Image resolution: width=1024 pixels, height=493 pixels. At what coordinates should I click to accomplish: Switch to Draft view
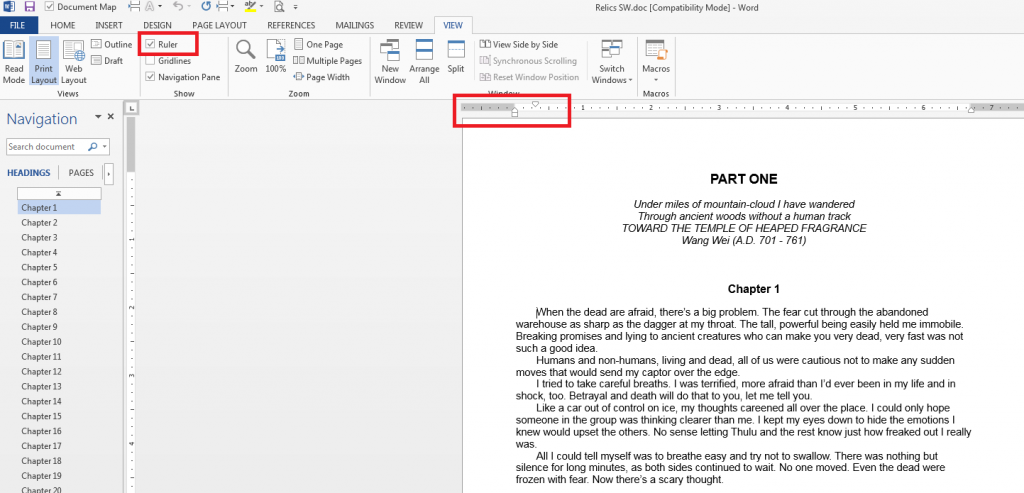107,61
